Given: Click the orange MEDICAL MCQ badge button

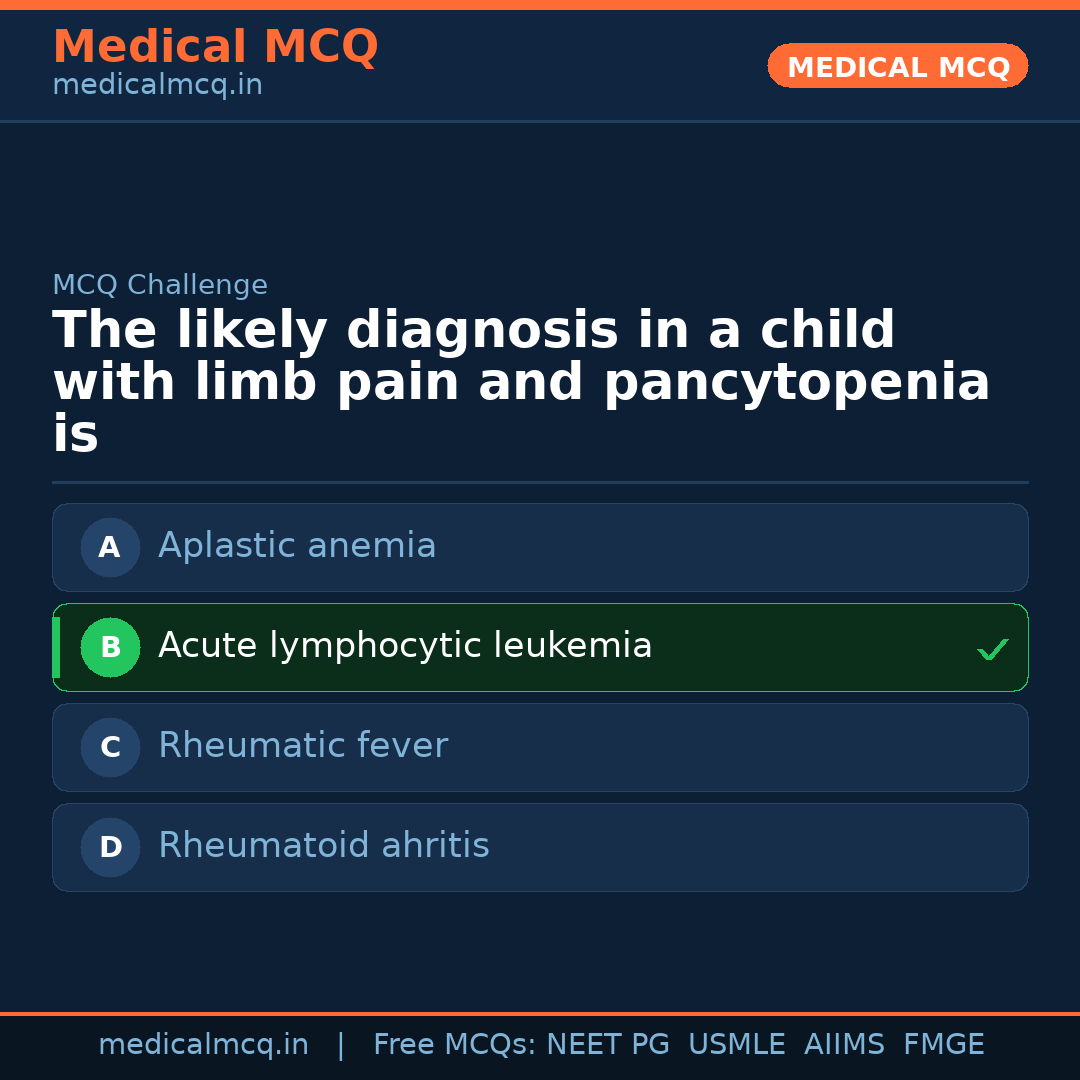Looking at the screenshot, I should tap(897, 66).
